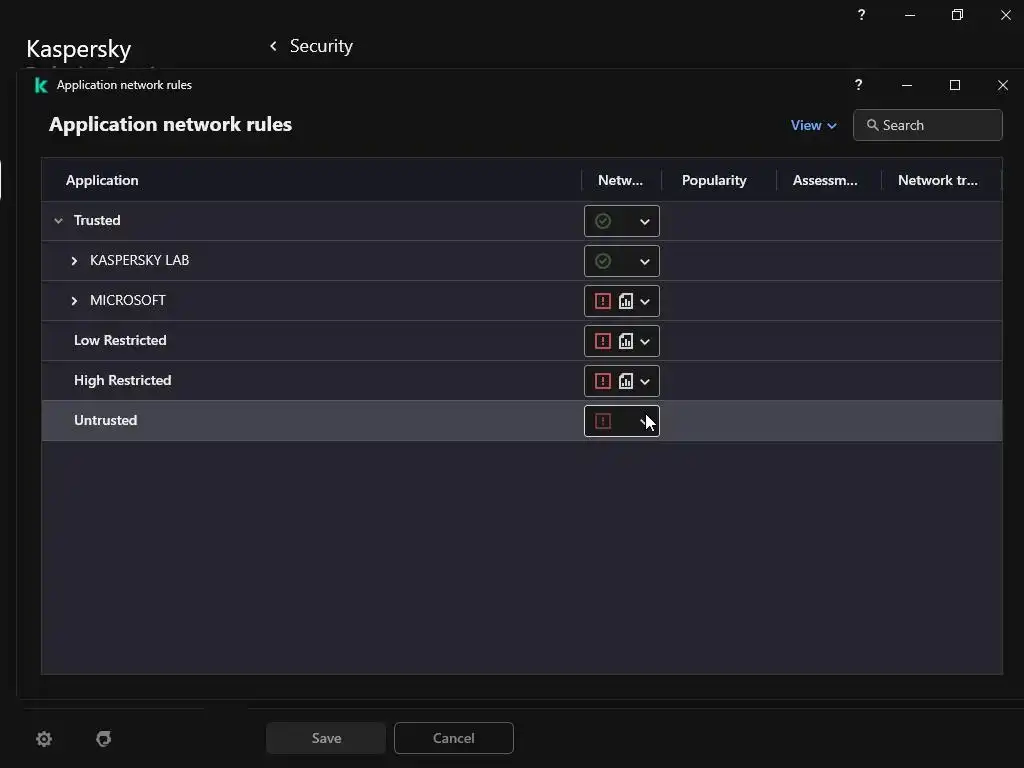
Task: Collapse the Trusted group chevron
Action: pos(58,221)
